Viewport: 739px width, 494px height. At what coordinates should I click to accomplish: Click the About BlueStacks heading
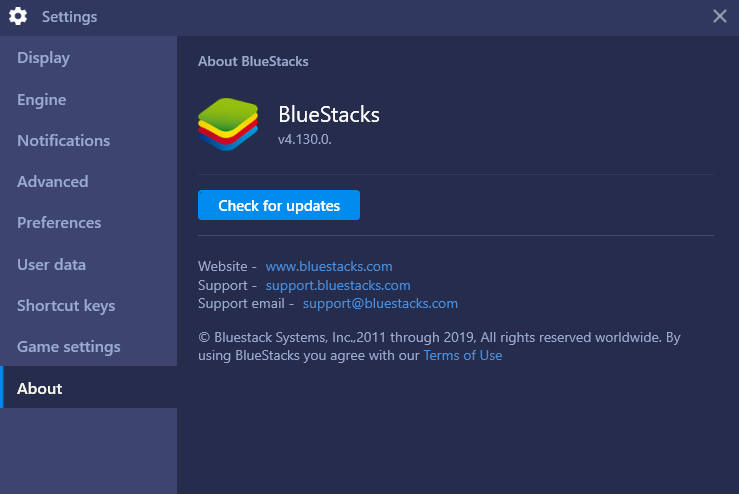pos(253,61)
